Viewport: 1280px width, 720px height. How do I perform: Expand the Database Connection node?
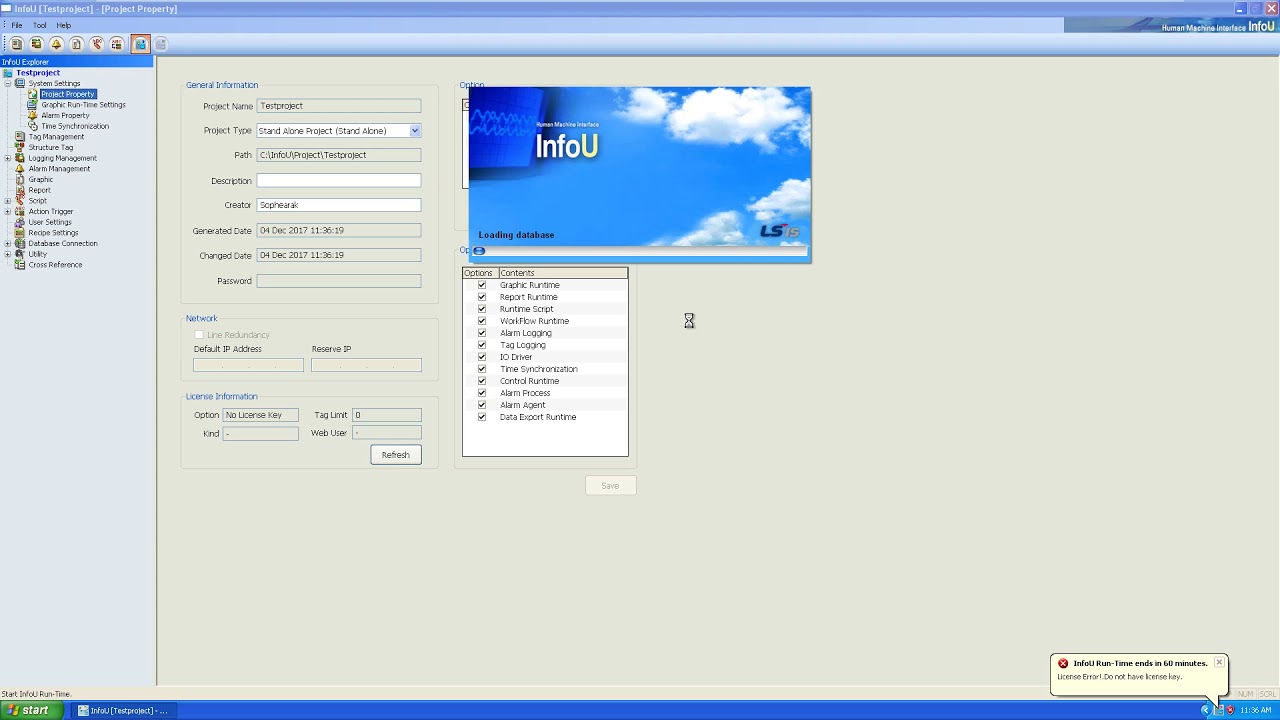click(x=8, y=244)
